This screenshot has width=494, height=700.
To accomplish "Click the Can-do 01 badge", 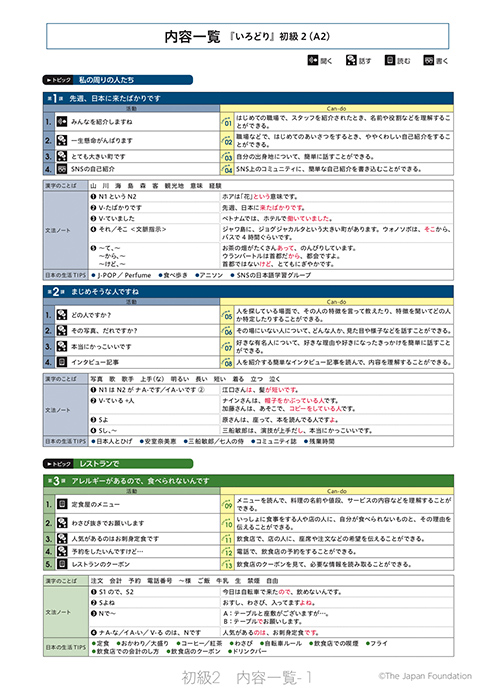I will click(227, 122).
